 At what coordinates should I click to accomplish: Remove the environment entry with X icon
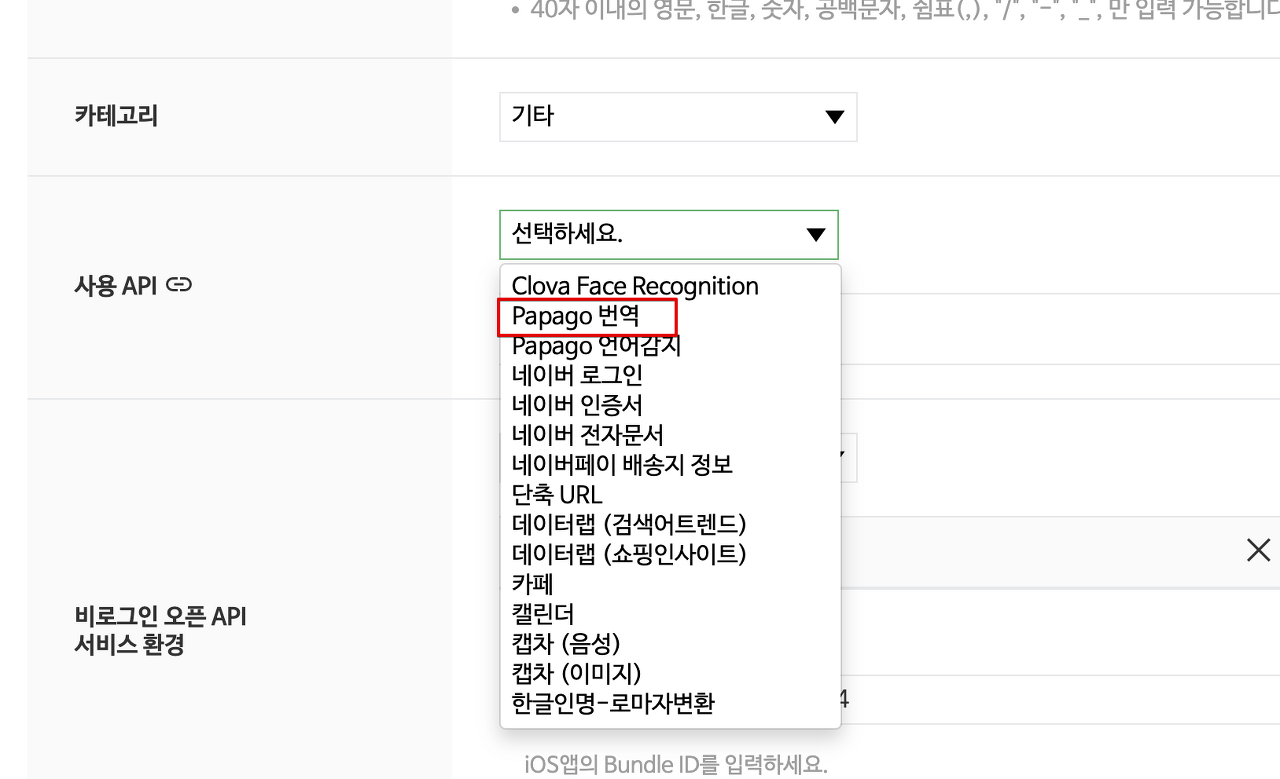point(1258,550)
